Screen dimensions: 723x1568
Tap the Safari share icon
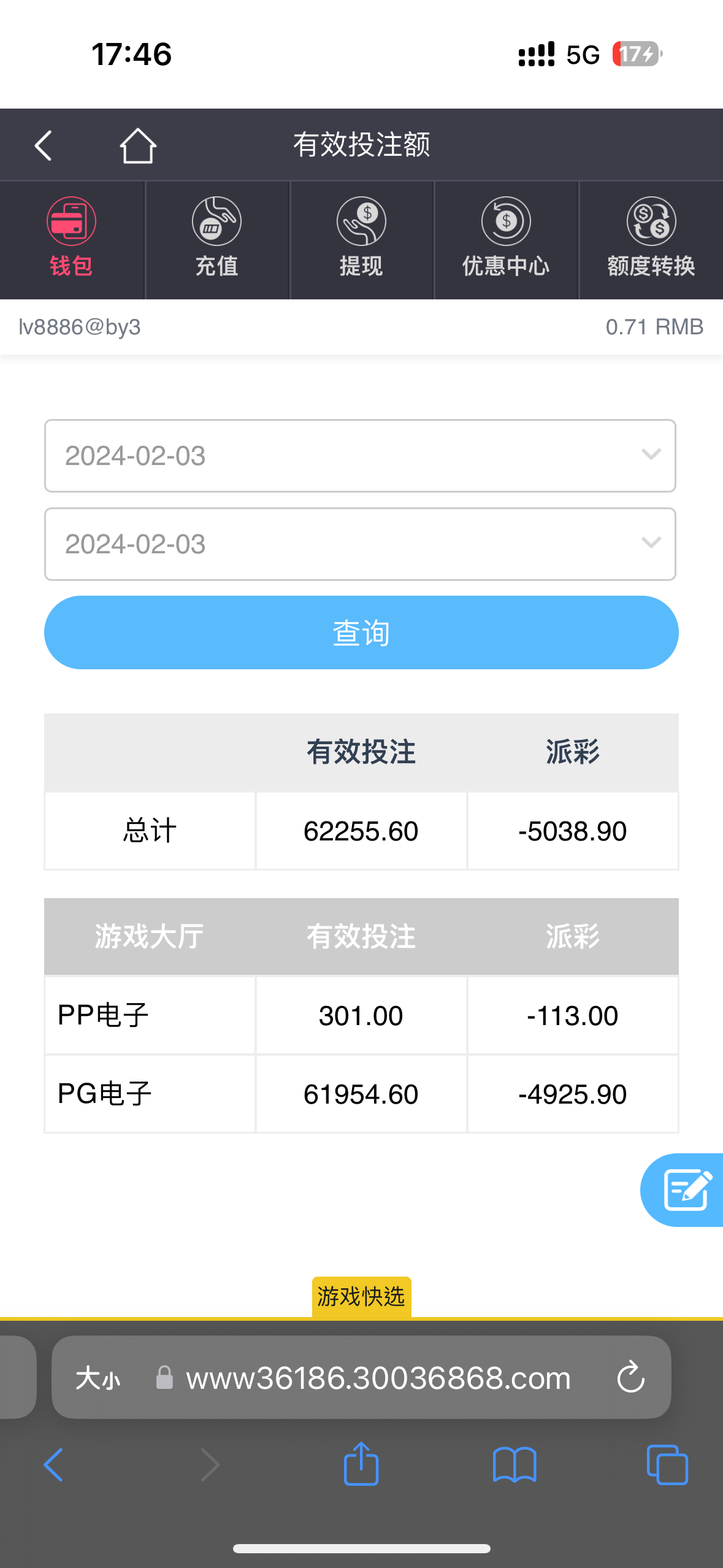[361, 1464]
